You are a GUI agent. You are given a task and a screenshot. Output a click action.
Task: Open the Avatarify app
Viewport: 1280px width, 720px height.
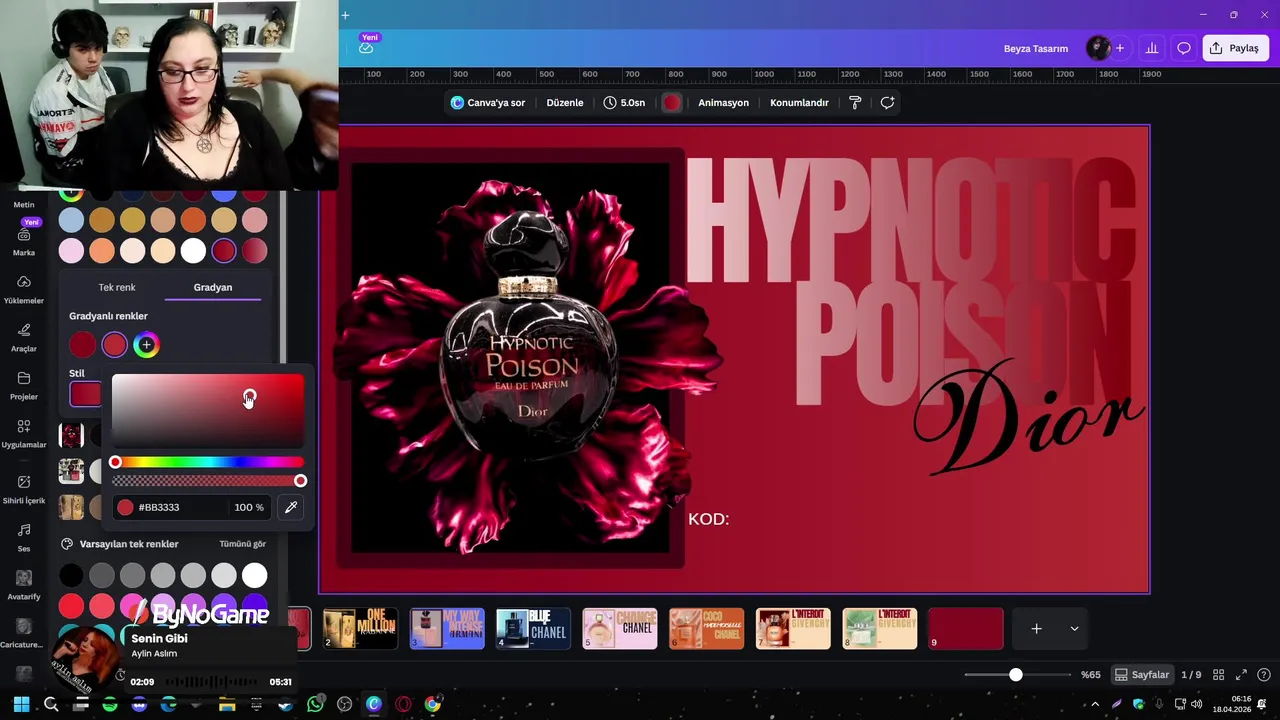point(24,585)
